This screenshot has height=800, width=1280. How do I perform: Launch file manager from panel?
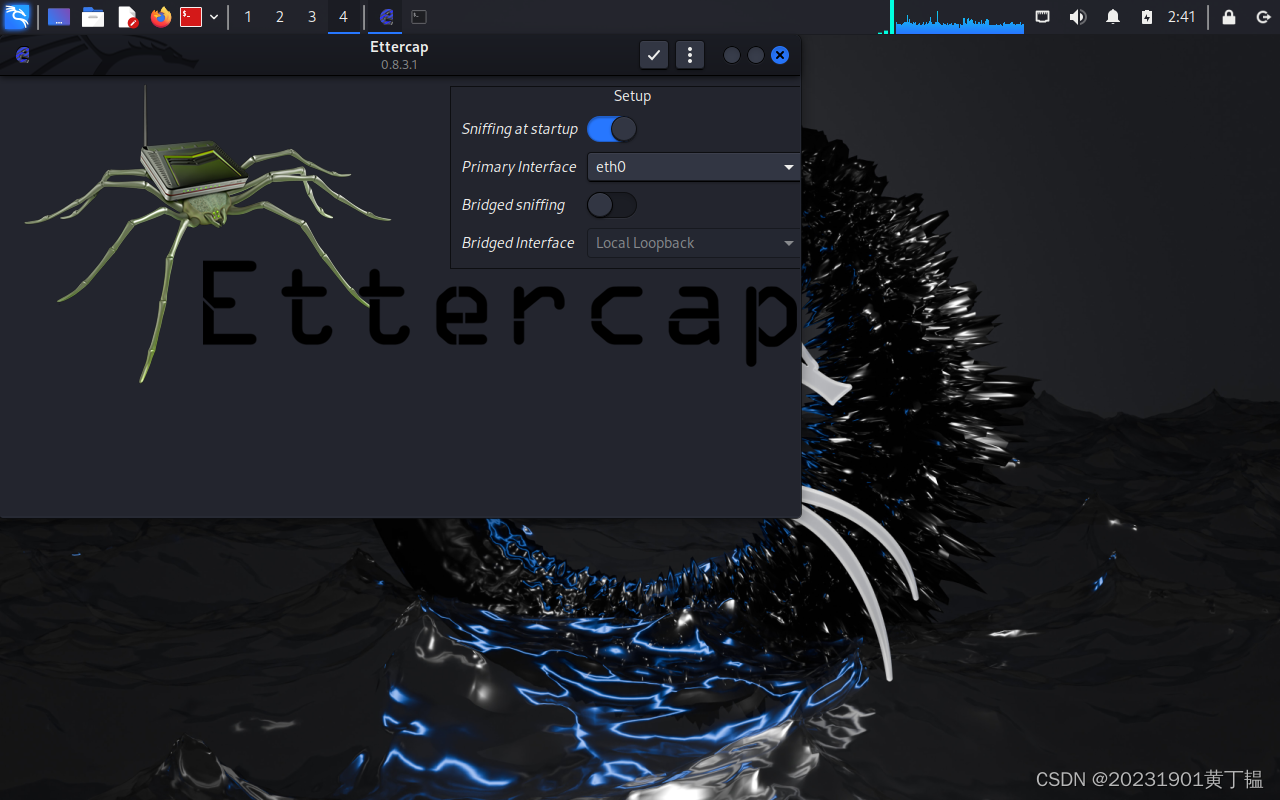click(x=93, y=17)
